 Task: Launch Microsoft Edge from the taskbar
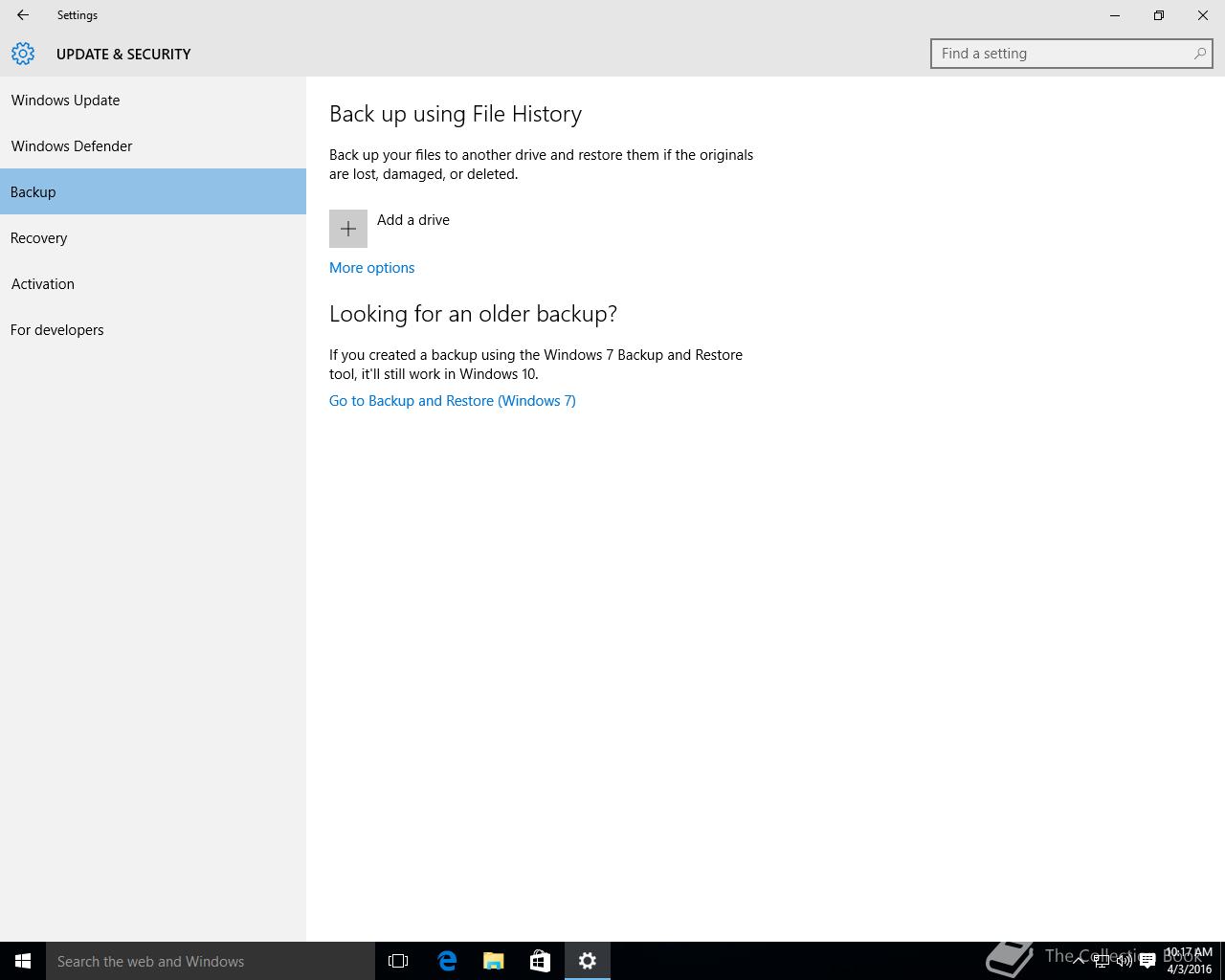pyautogui.click(x=447, y=961)
